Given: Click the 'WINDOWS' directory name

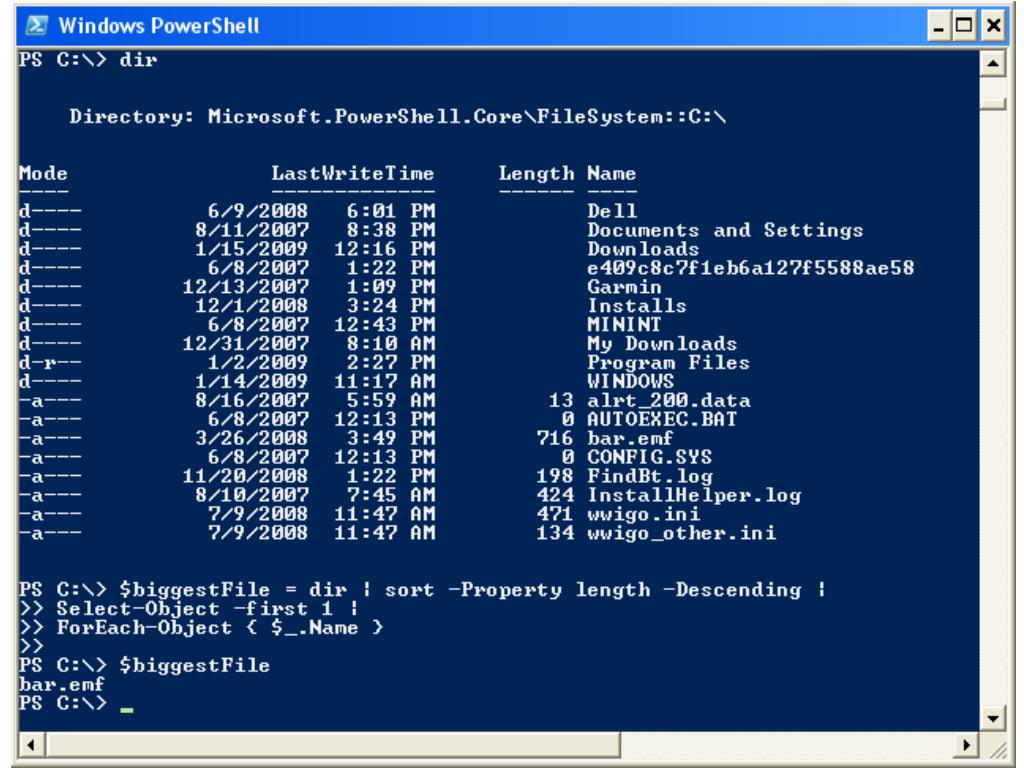Looking at the screenshot, I should (x=630, y=381).
